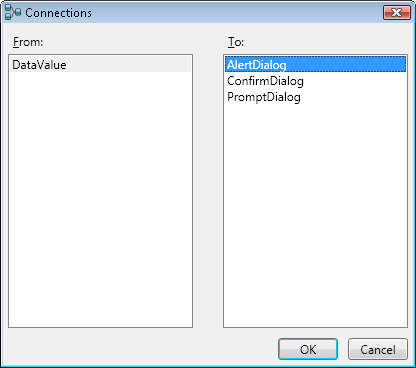This screenshot has width=416, height=368.
Task: Confirm the connection using OK
Action: (x=308, y=349)
